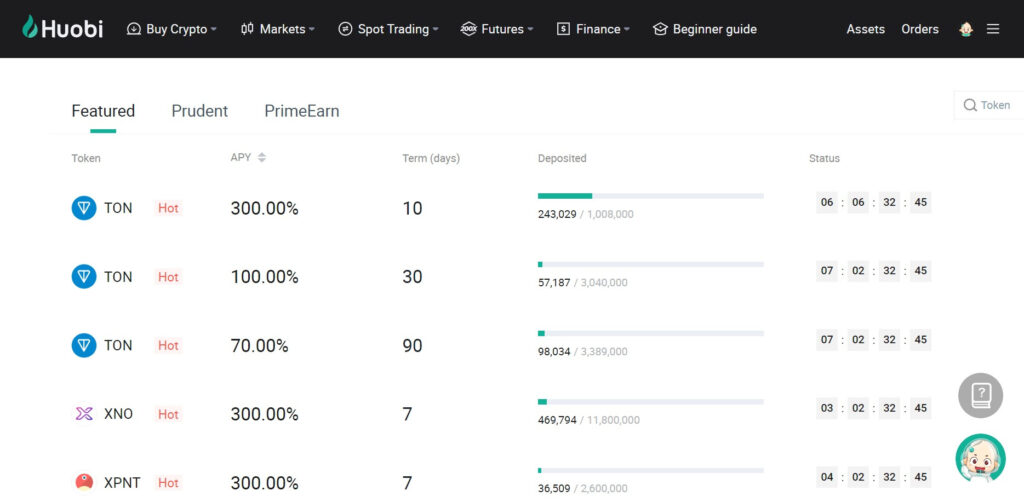
Task: Click the XPNT token icon
Action: (x=84, y=482)
